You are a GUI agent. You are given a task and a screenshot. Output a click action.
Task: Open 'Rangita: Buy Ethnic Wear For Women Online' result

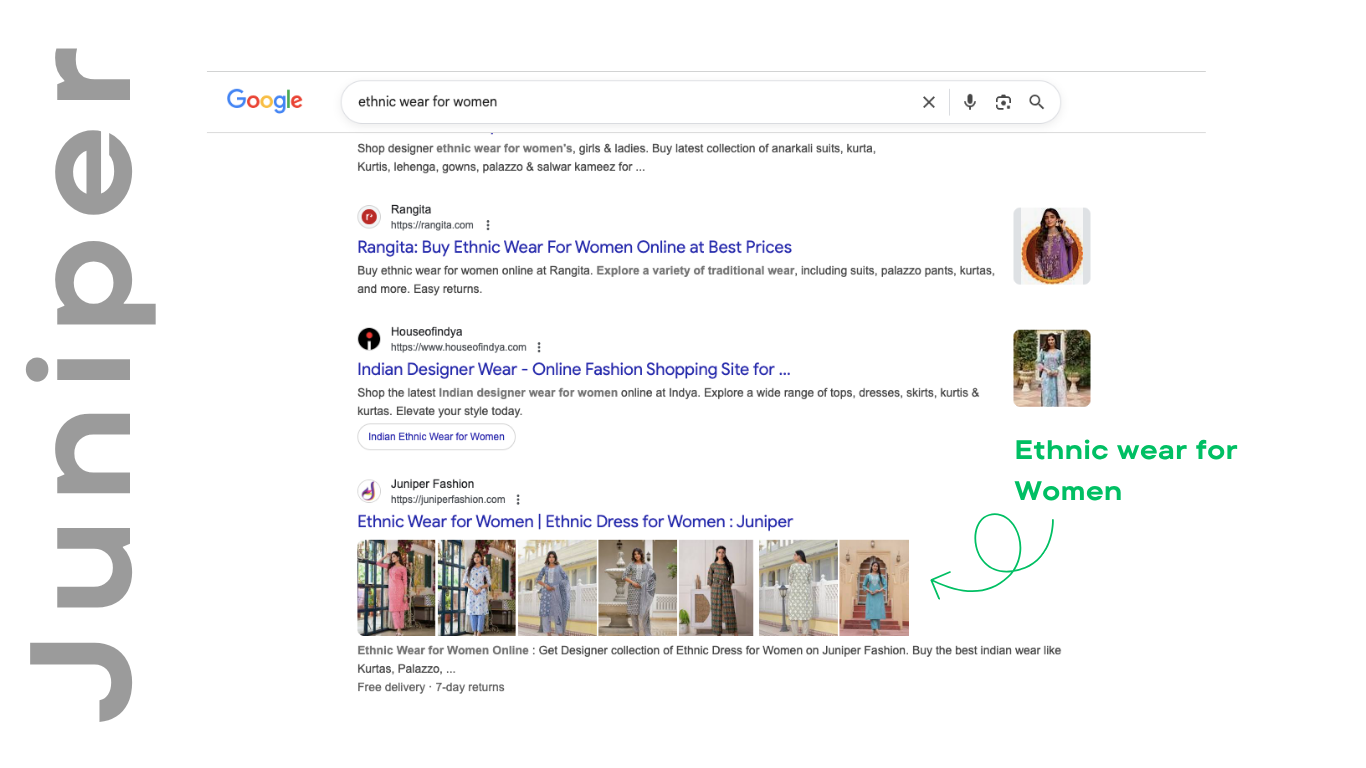(574, 247)
